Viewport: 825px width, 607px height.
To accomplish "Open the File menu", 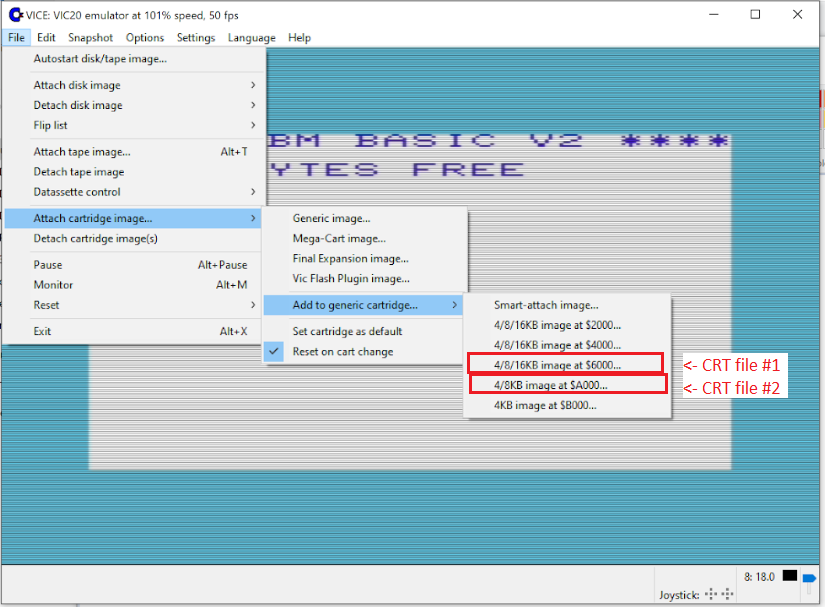I will [16, 37].
